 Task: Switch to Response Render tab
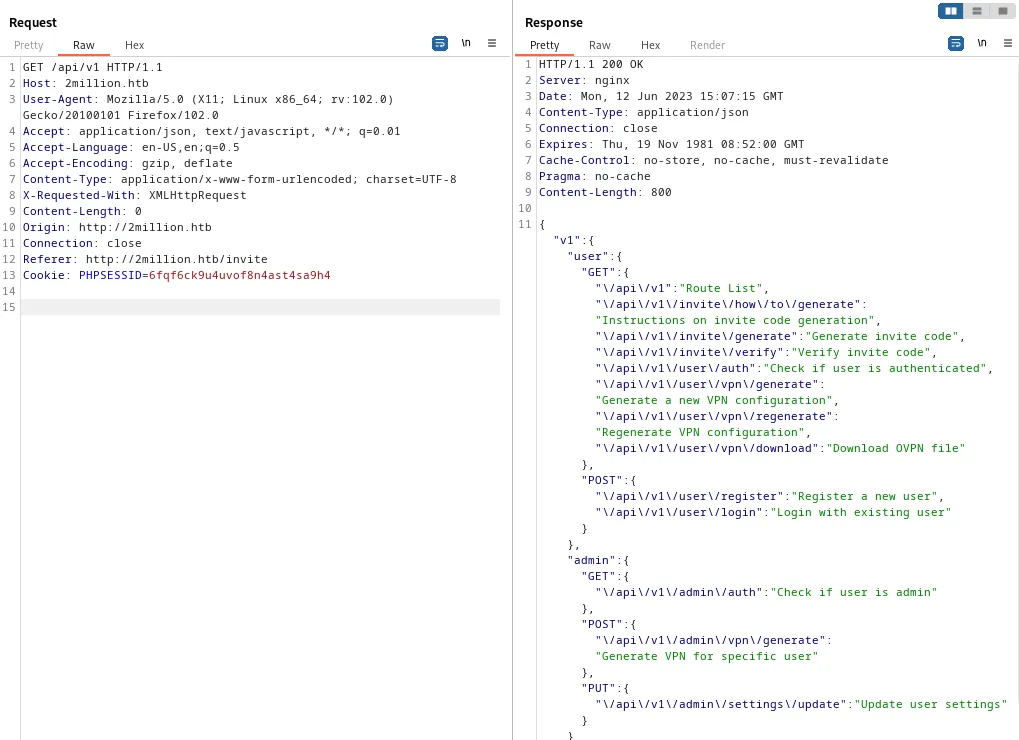708,45
